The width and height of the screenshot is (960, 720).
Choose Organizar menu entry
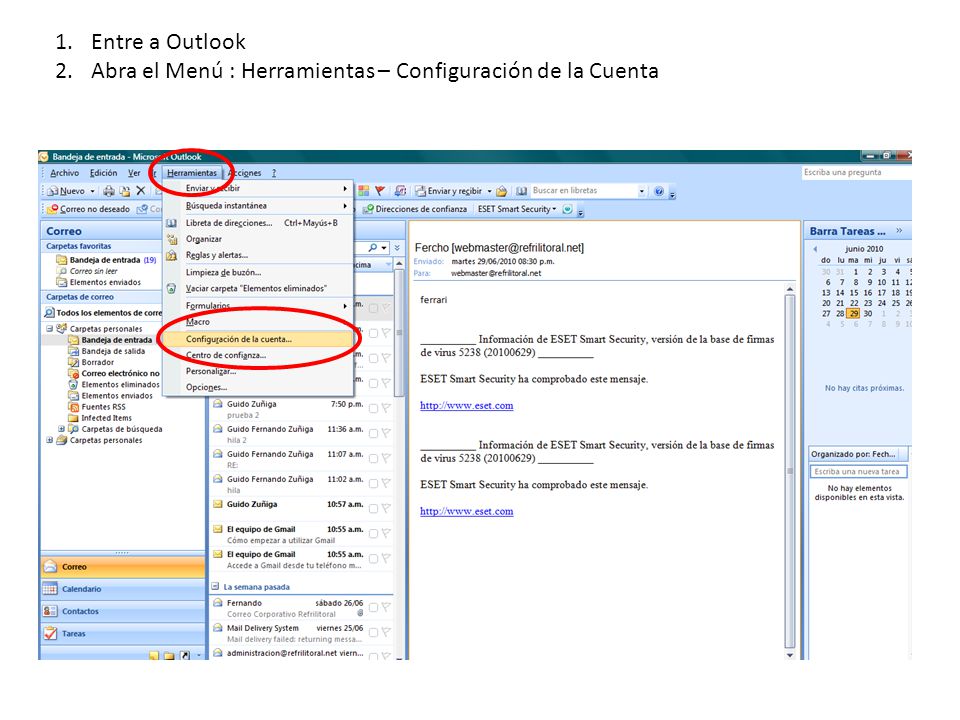click(258, 239)
